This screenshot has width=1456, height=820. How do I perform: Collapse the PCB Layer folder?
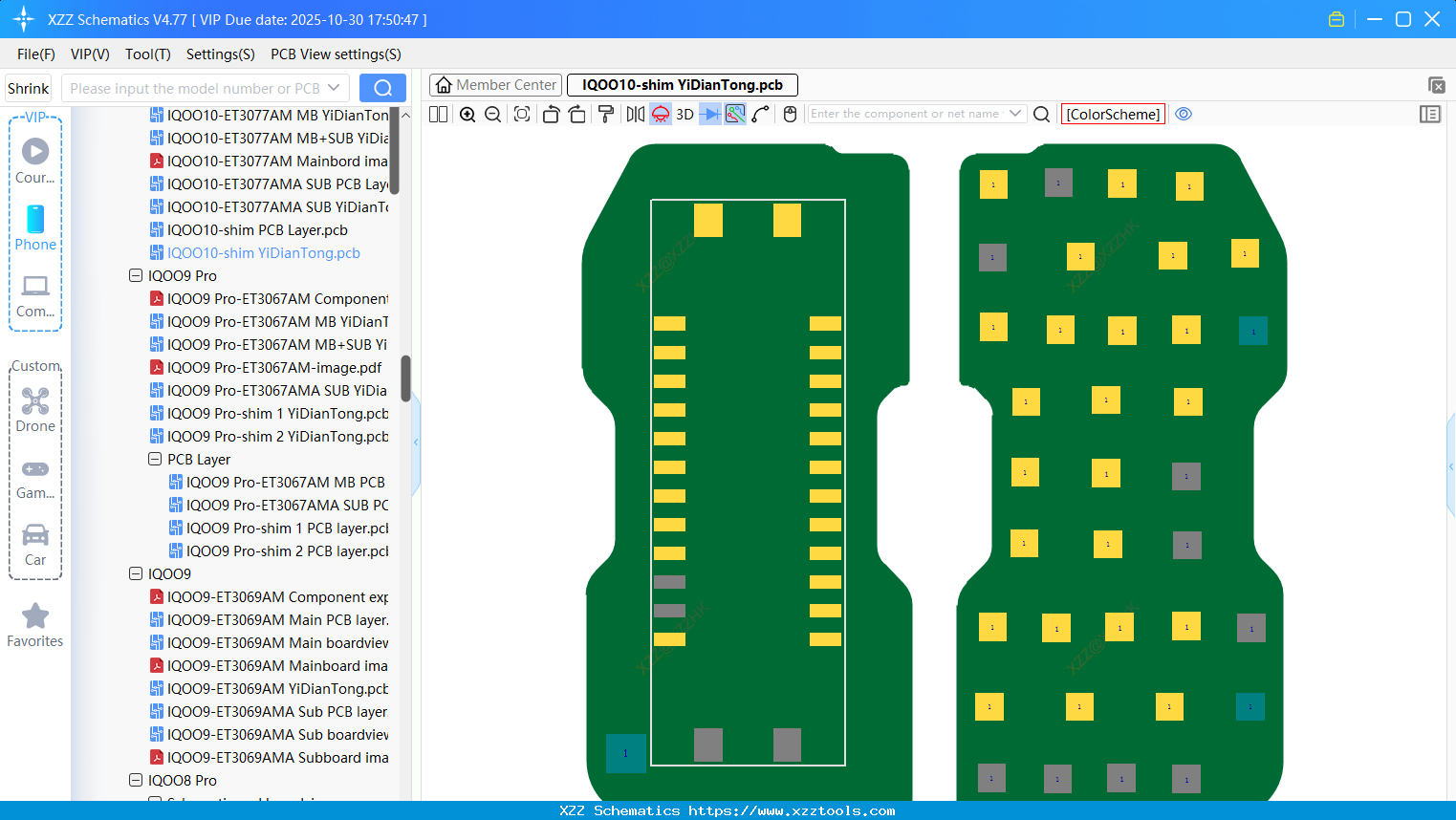point(155,460)
